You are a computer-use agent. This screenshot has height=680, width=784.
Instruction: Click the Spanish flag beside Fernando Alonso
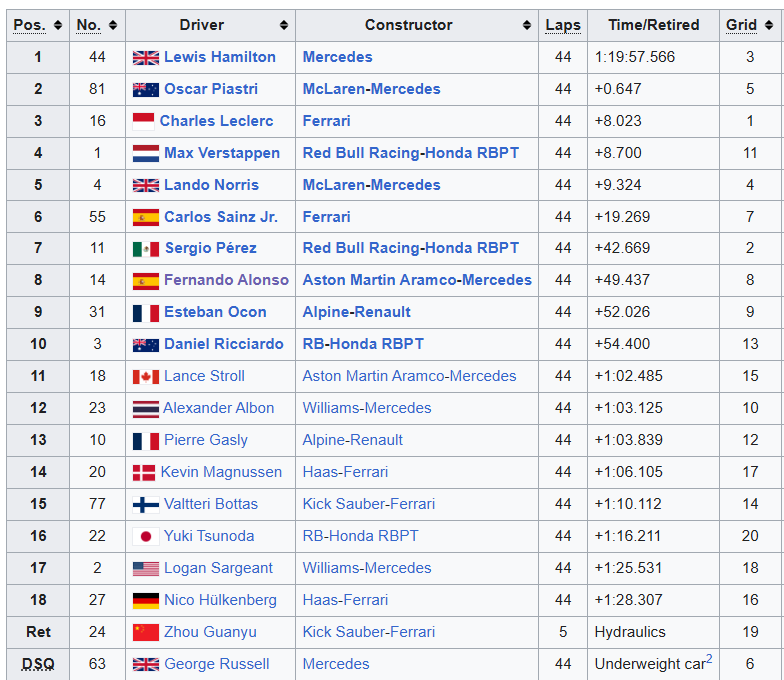pos(146,281)
